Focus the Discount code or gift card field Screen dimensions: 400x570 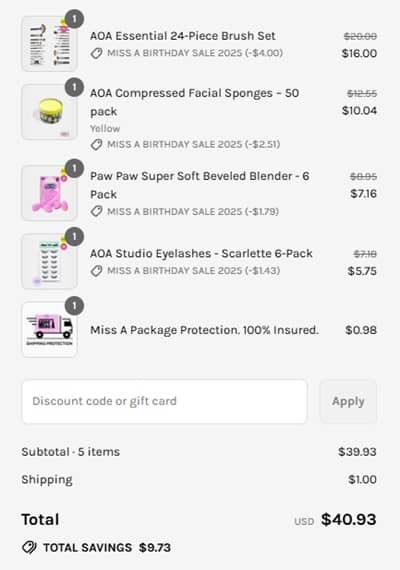[x=164, y=401]
